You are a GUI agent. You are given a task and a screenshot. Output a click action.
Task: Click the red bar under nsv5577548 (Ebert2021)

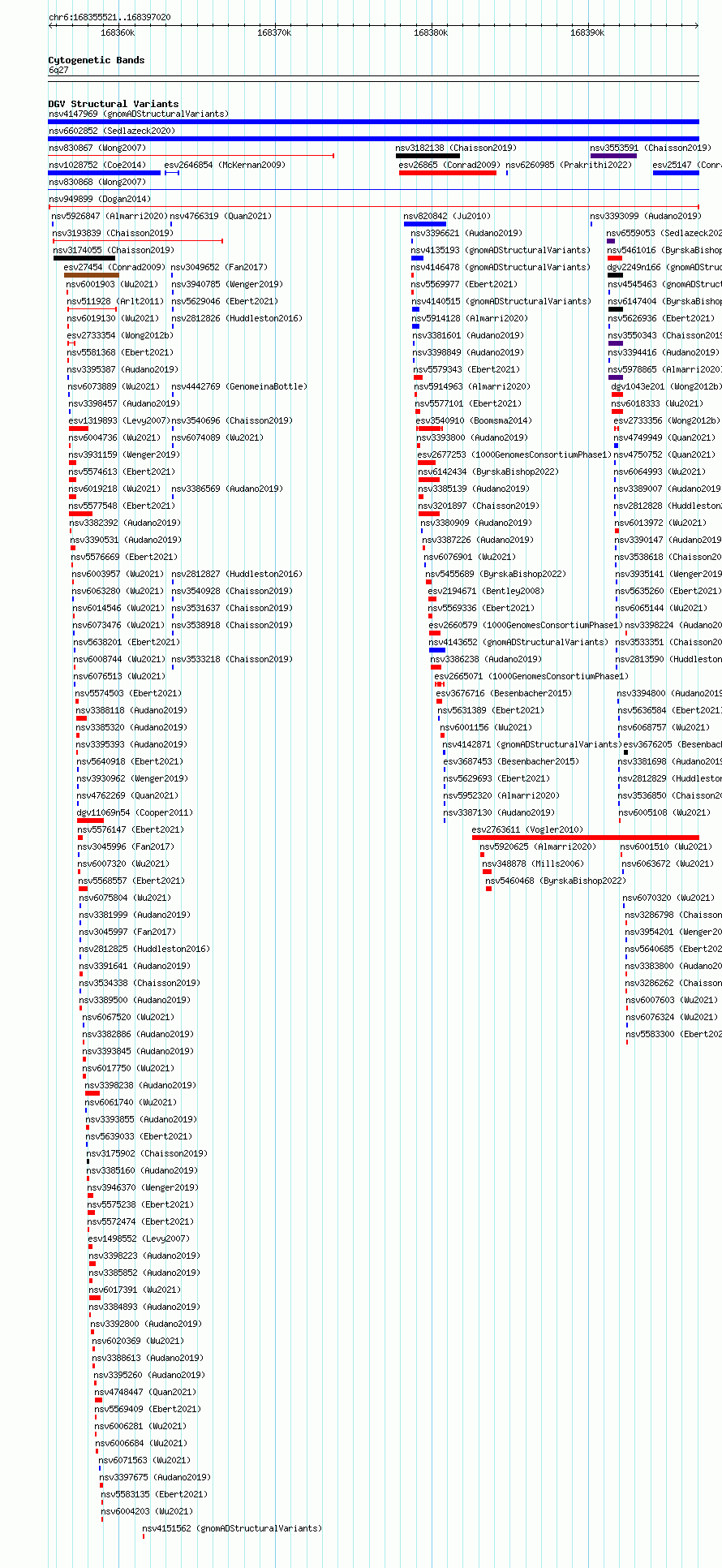click(x=80, y=514)
